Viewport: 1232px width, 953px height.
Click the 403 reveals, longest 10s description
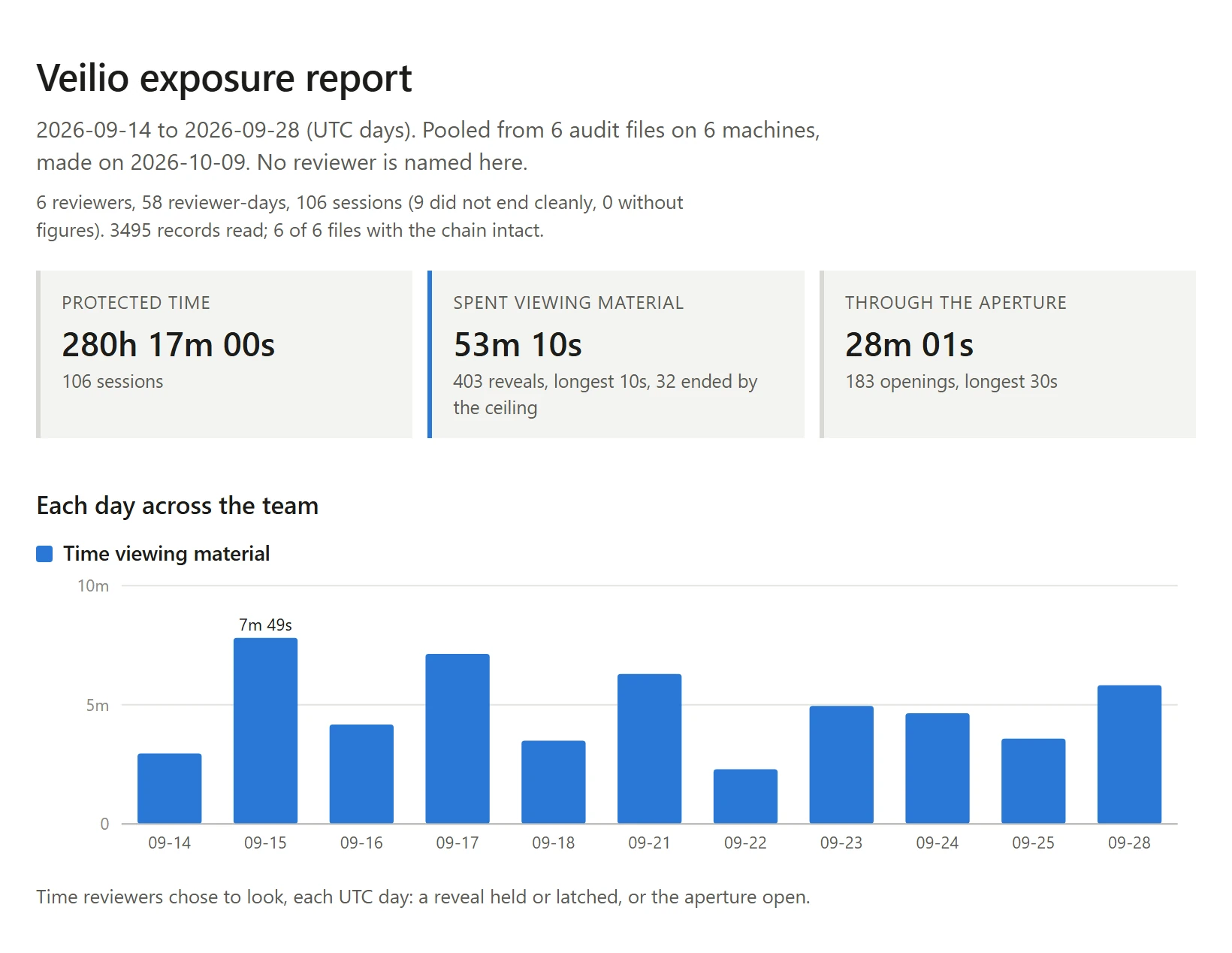tap(605, 395)
